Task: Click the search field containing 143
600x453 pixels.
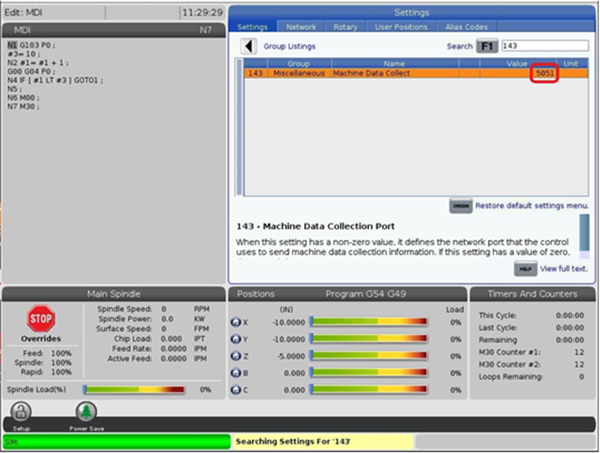Action: click(545, 46)
